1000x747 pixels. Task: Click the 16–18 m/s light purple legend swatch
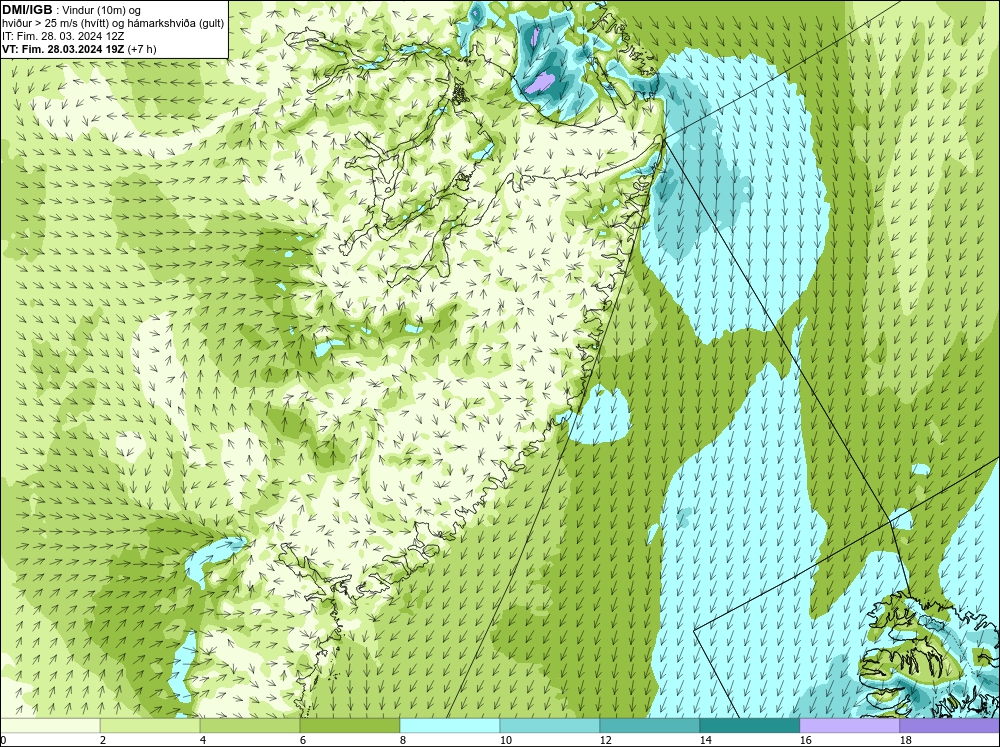(849, 725)
